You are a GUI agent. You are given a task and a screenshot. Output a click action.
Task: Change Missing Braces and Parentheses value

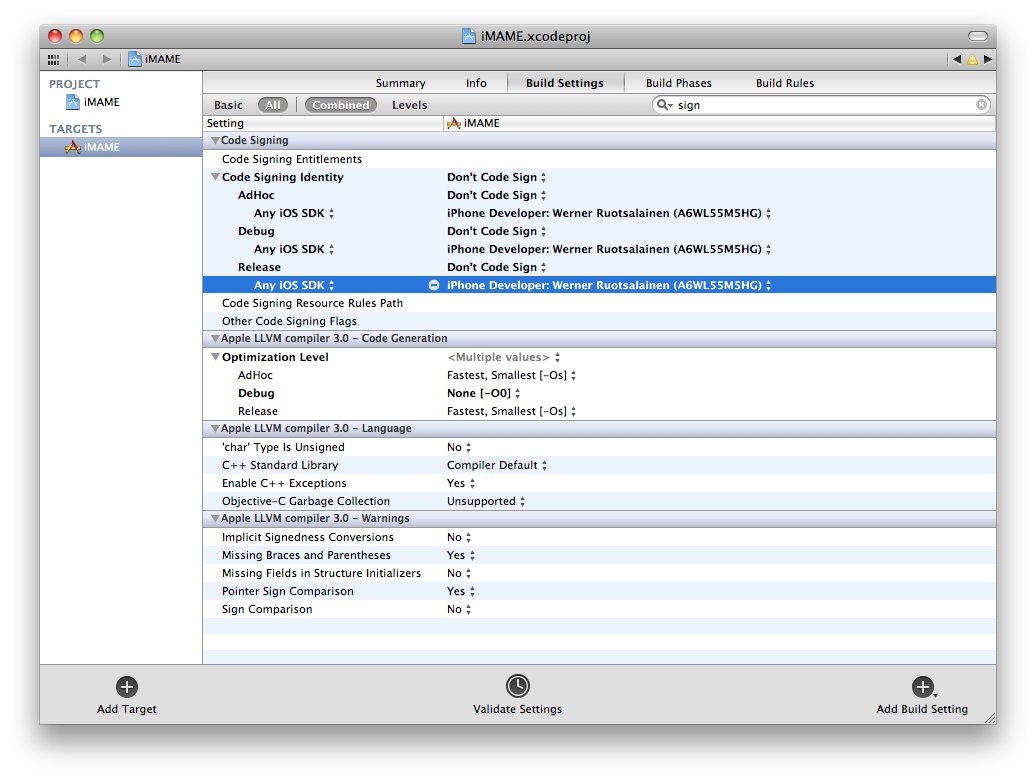pyautogui.click(x=461, y=556)
